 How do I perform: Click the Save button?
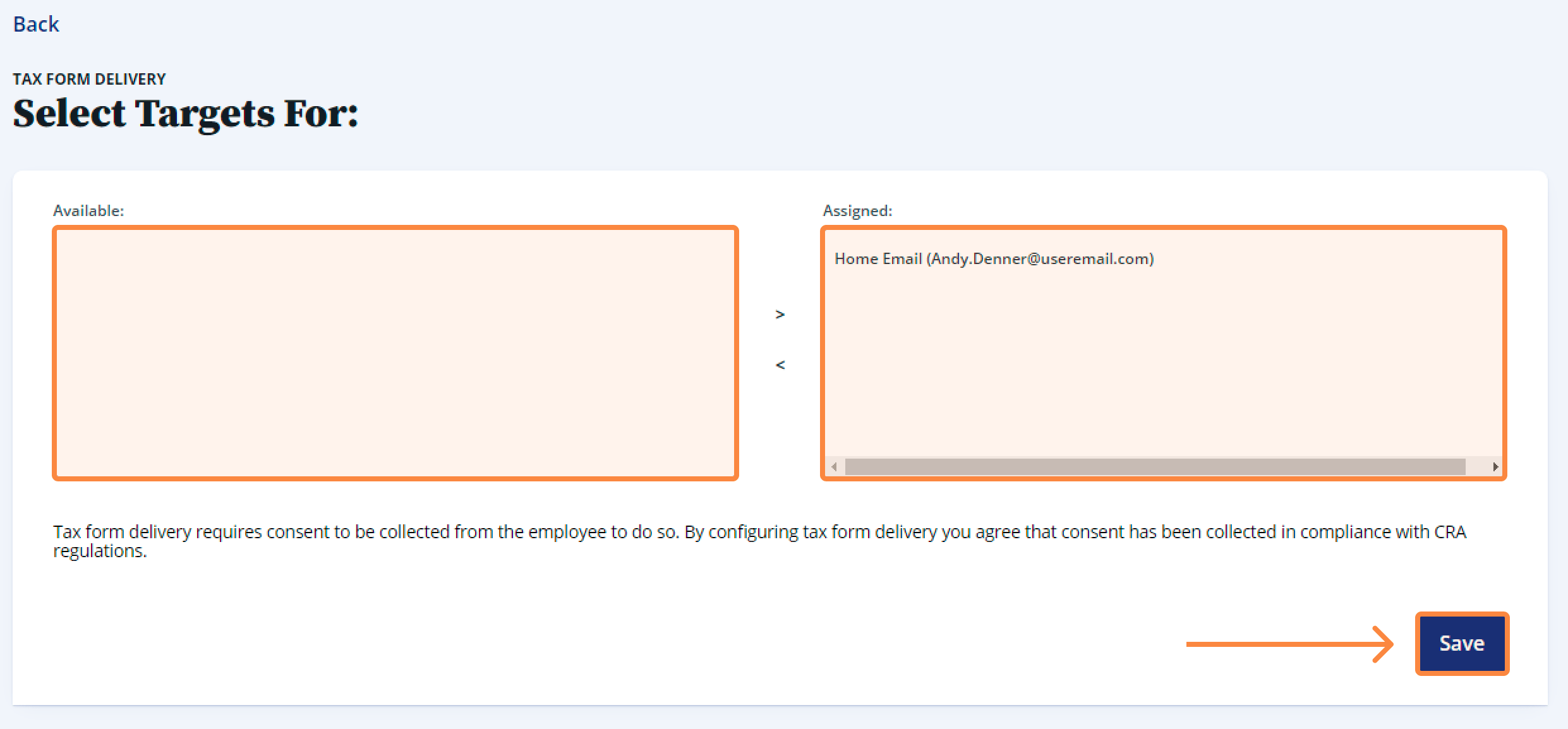pyautogui.click(x=1462, y=643)
